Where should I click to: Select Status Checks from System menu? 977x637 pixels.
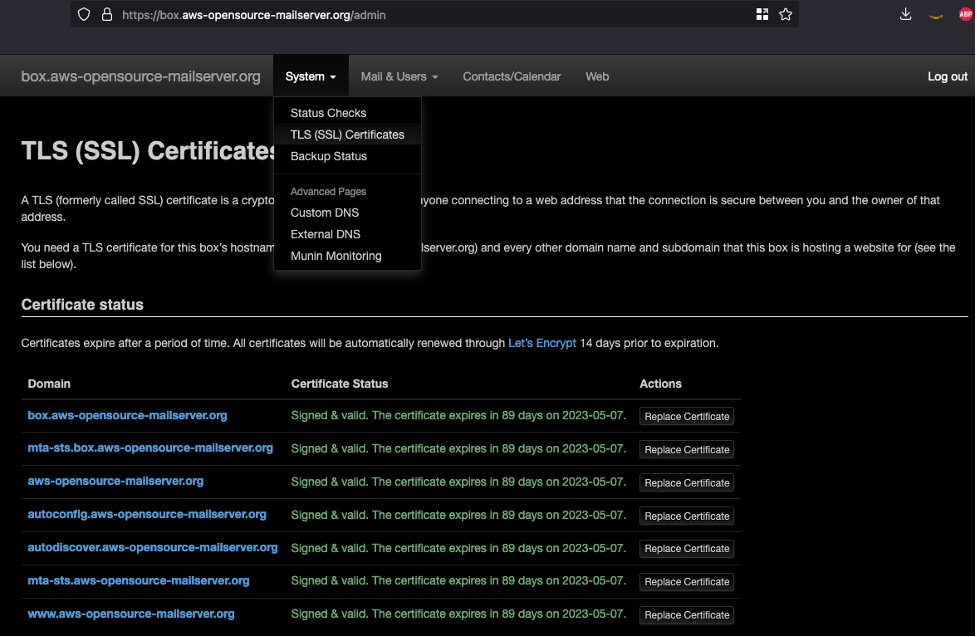tap(328, 113)
